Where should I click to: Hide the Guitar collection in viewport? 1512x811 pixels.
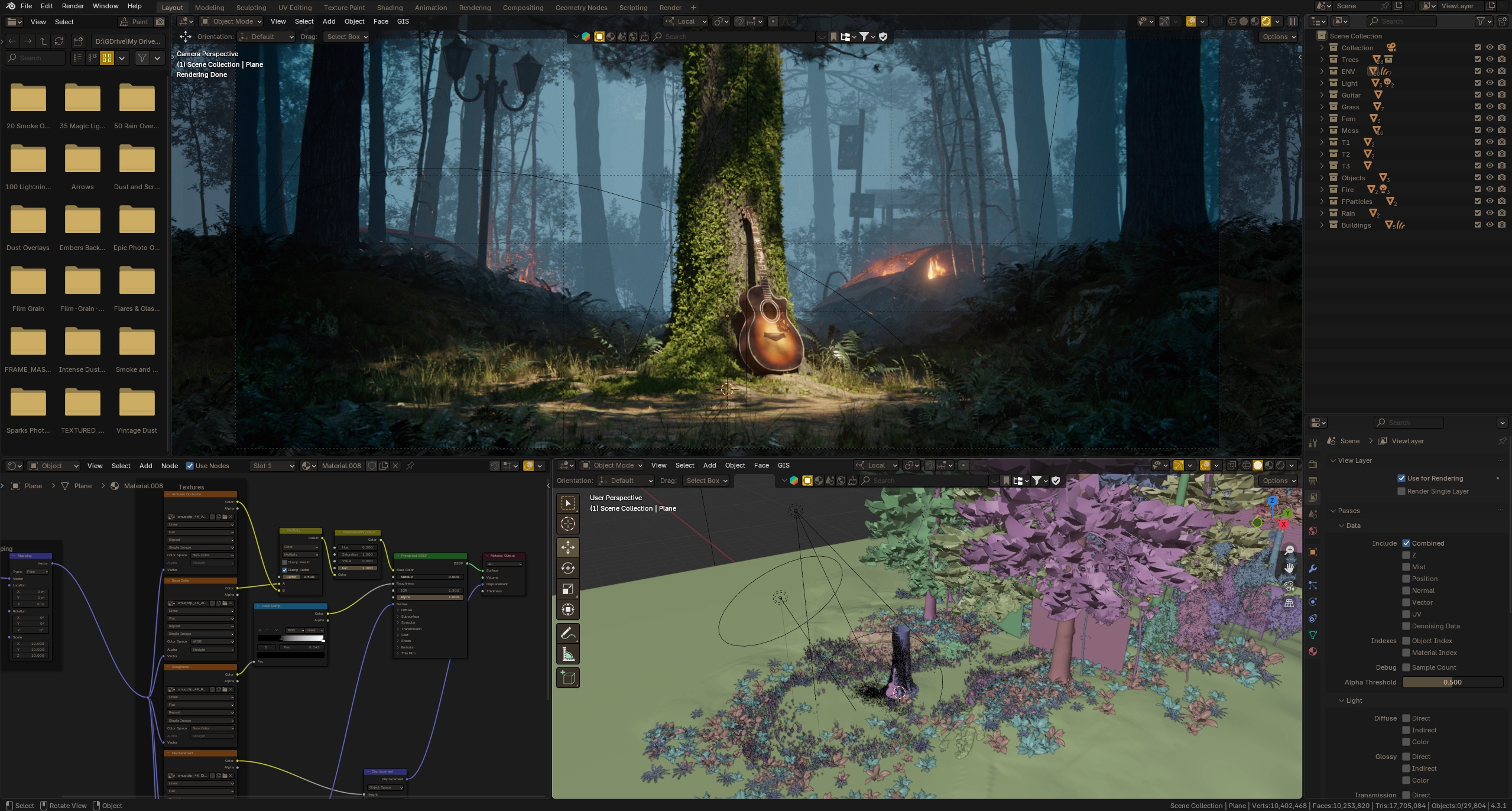[x=1490, y=95]
